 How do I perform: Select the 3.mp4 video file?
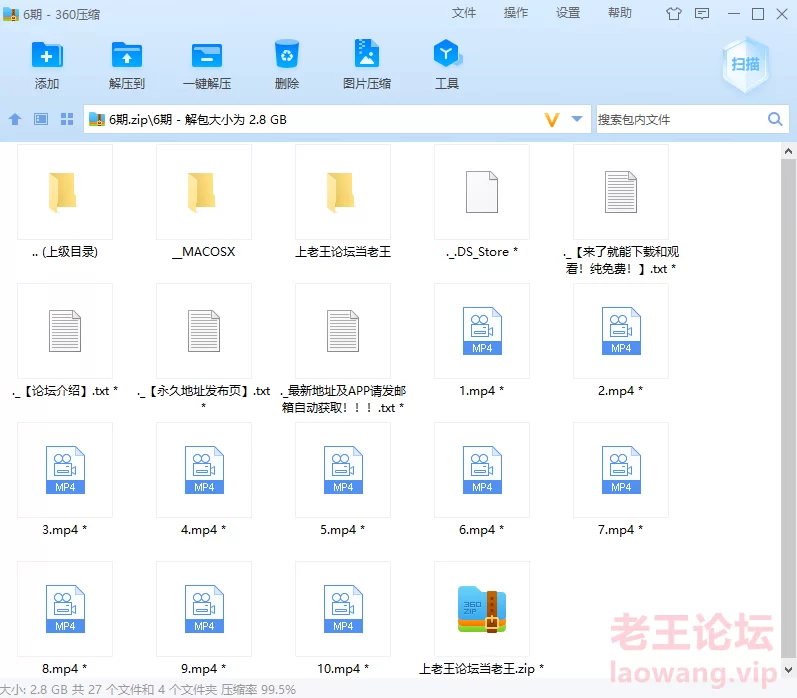(x=65, y=480)
